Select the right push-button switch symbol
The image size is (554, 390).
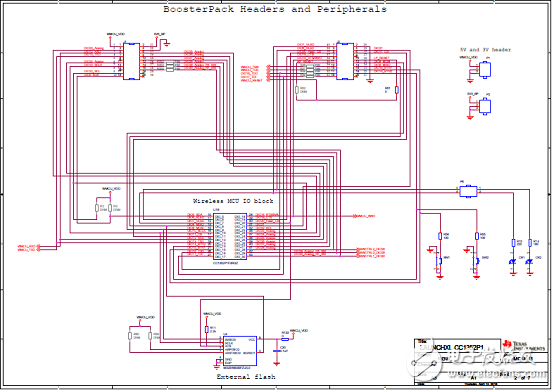point(476,261)
